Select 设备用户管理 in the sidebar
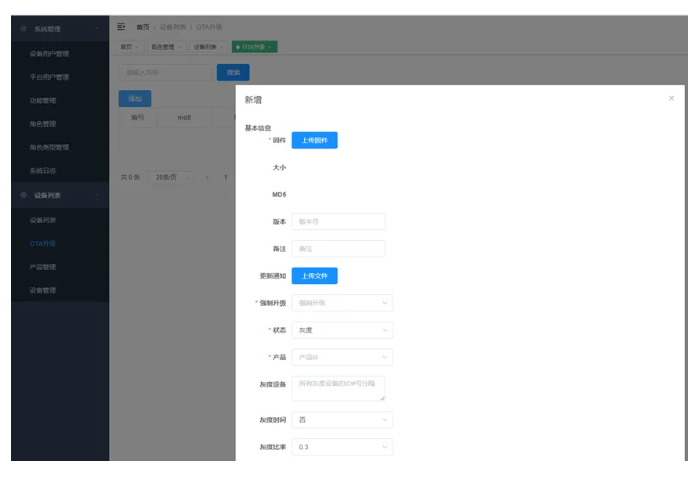The height and width of the screenshot is (477, 698). [x=49, y=54]
